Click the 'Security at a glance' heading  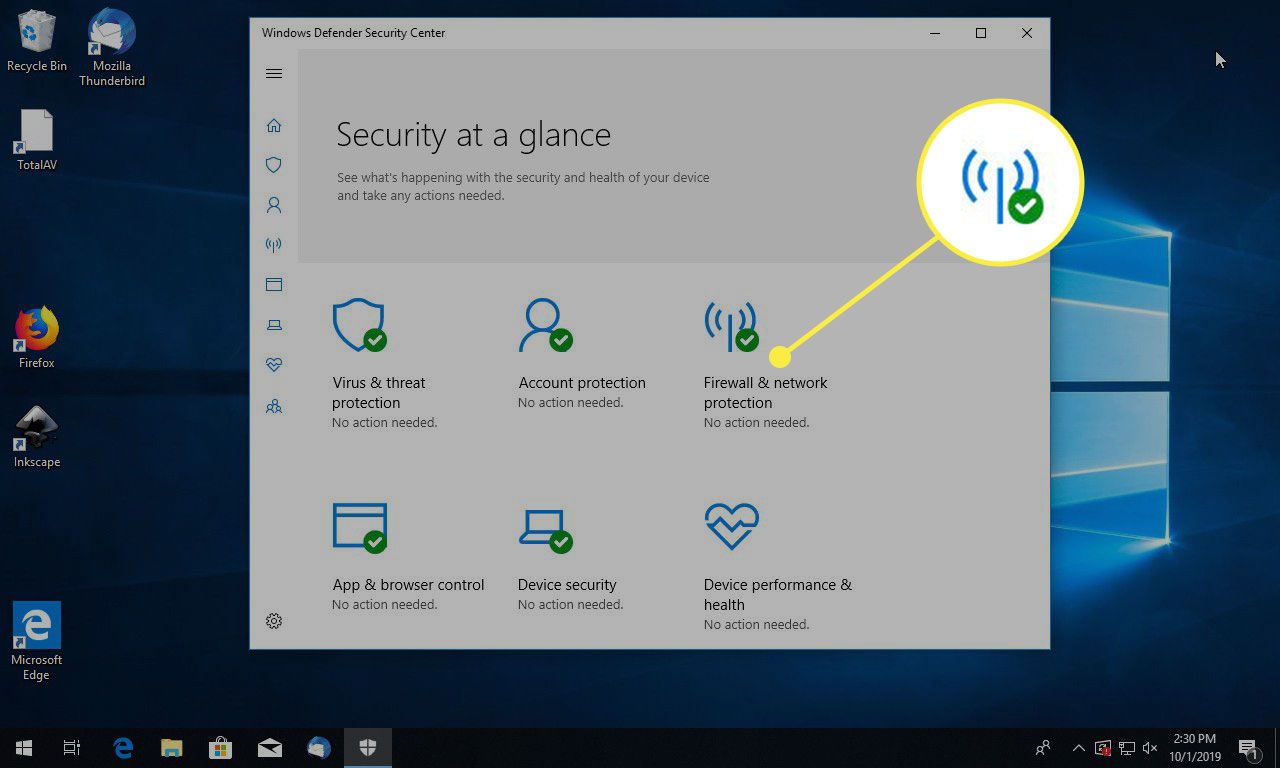473,135
